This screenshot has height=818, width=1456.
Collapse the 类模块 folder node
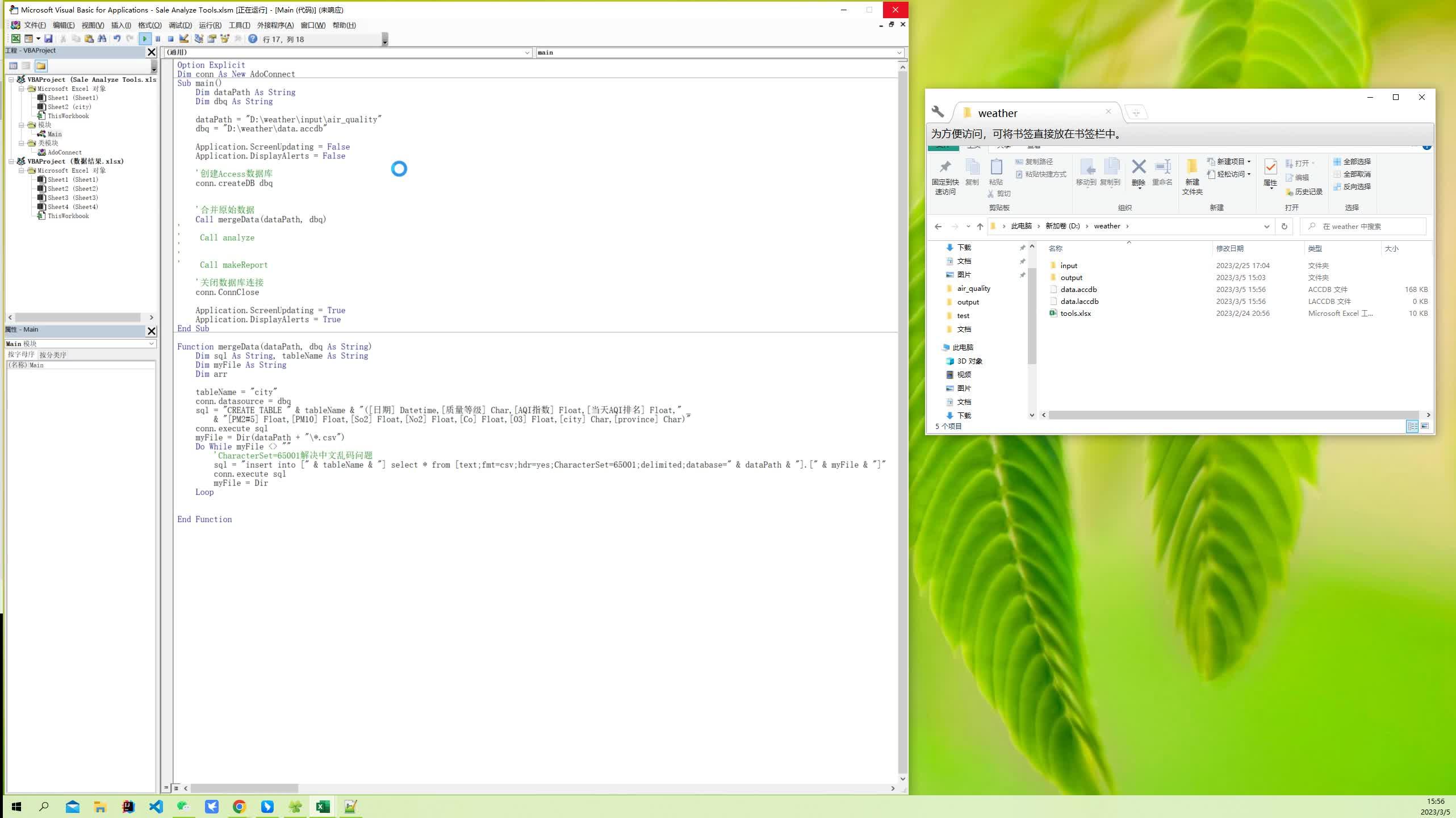coord(23,143)
